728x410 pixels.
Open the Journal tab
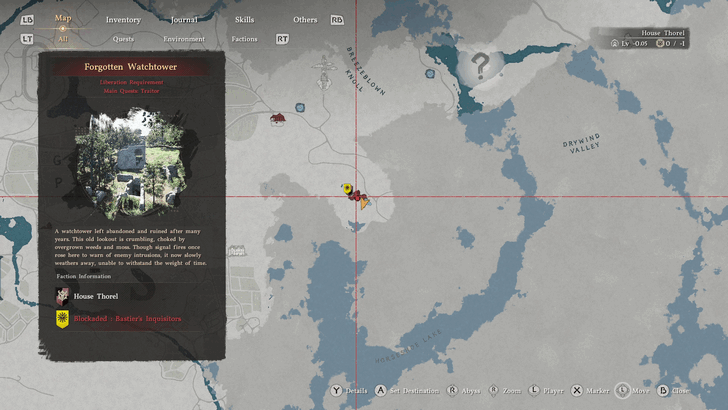[184, 20]
